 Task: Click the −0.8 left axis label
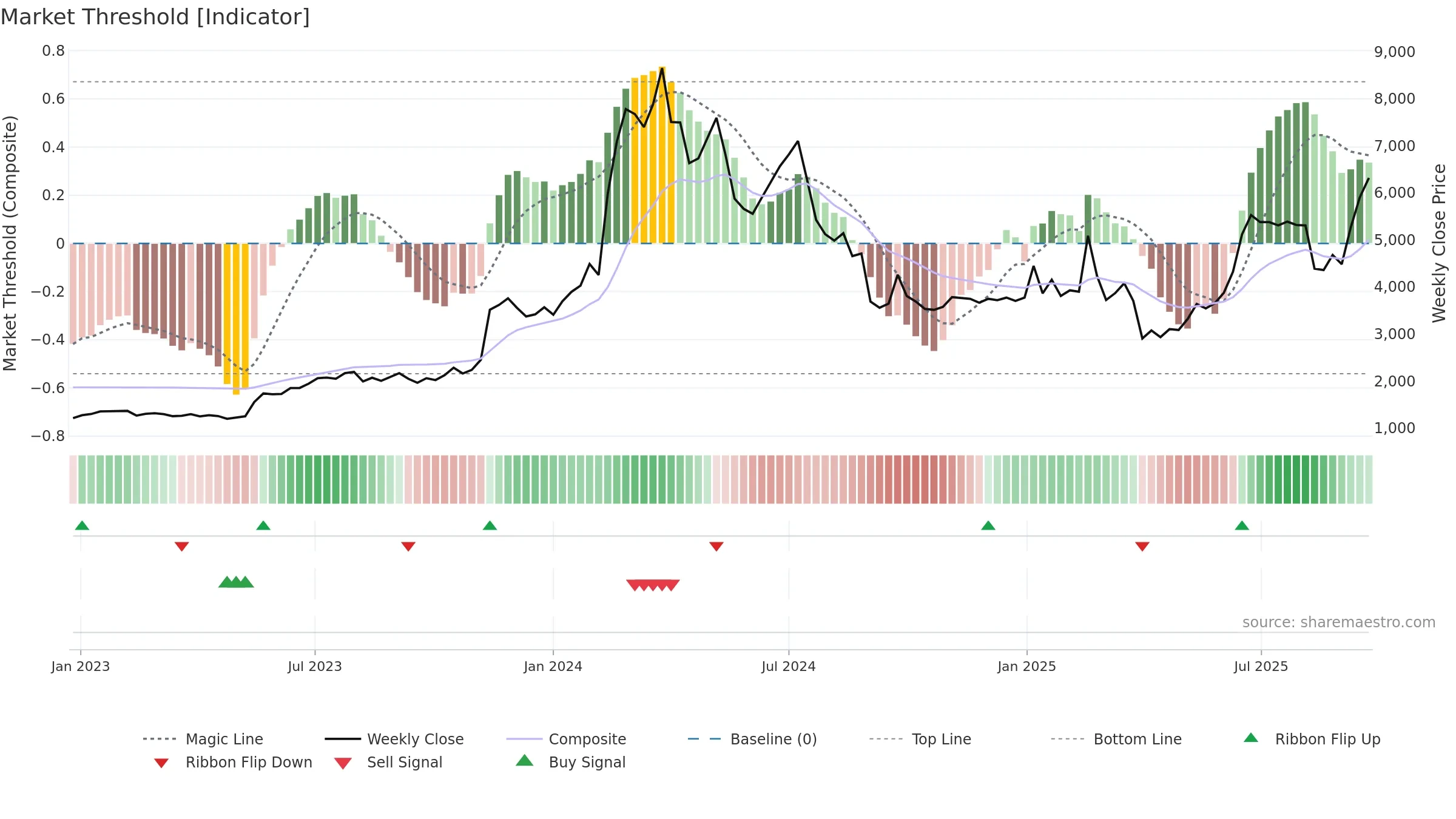pyautogui.click(x=48, y=436)
